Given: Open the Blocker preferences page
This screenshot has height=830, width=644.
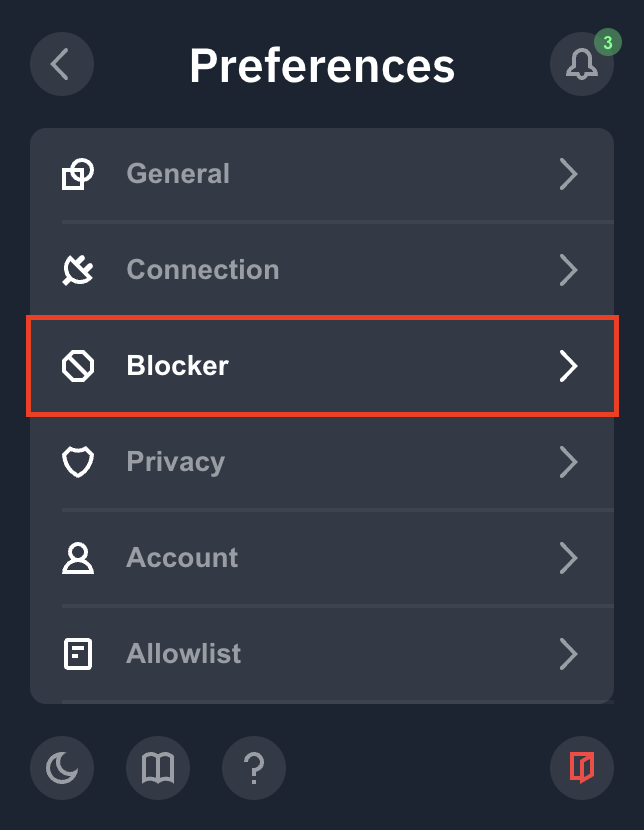Looking at the screenshot, I should pyautogui.click(x=322, y=366).
